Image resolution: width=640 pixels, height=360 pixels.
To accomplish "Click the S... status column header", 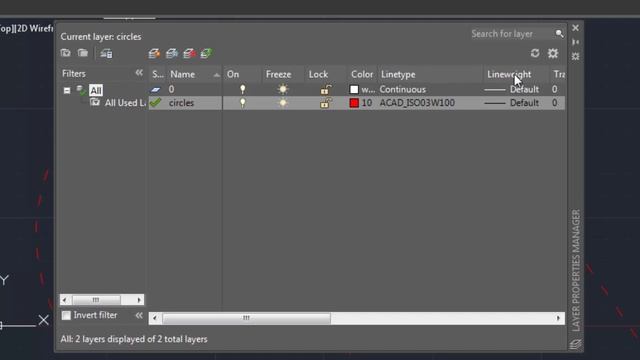I will coord(158,74).
